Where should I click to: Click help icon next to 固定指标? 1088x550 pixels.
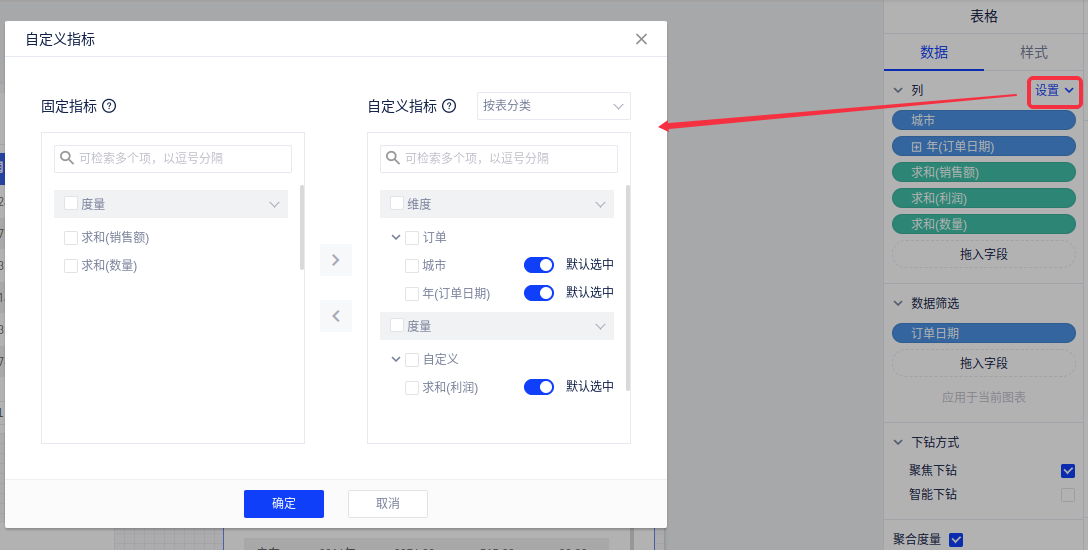click(x=110, y=106)
